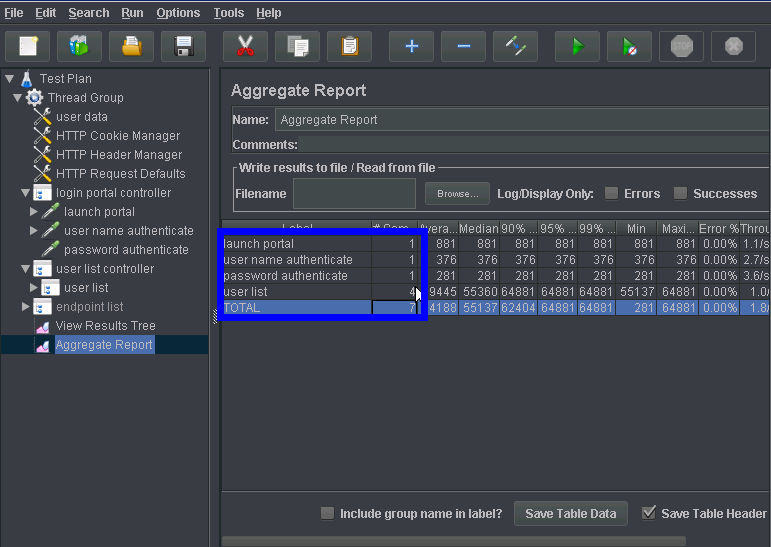Collapse the login portal controller node

pyautogui.click(x=26, y=193)
